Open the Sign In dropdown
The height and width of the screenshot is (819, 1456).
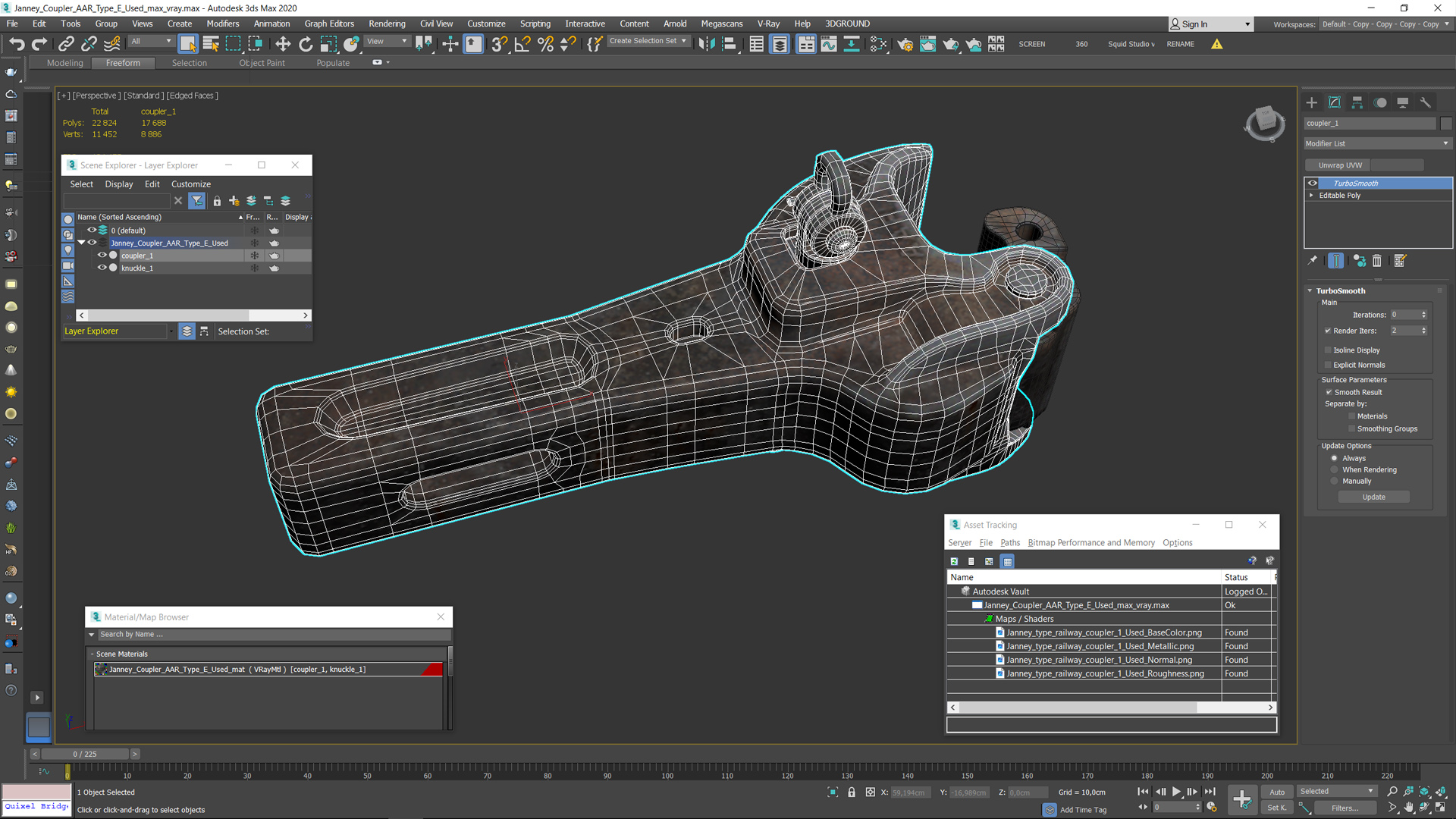tap(1210, 24)
